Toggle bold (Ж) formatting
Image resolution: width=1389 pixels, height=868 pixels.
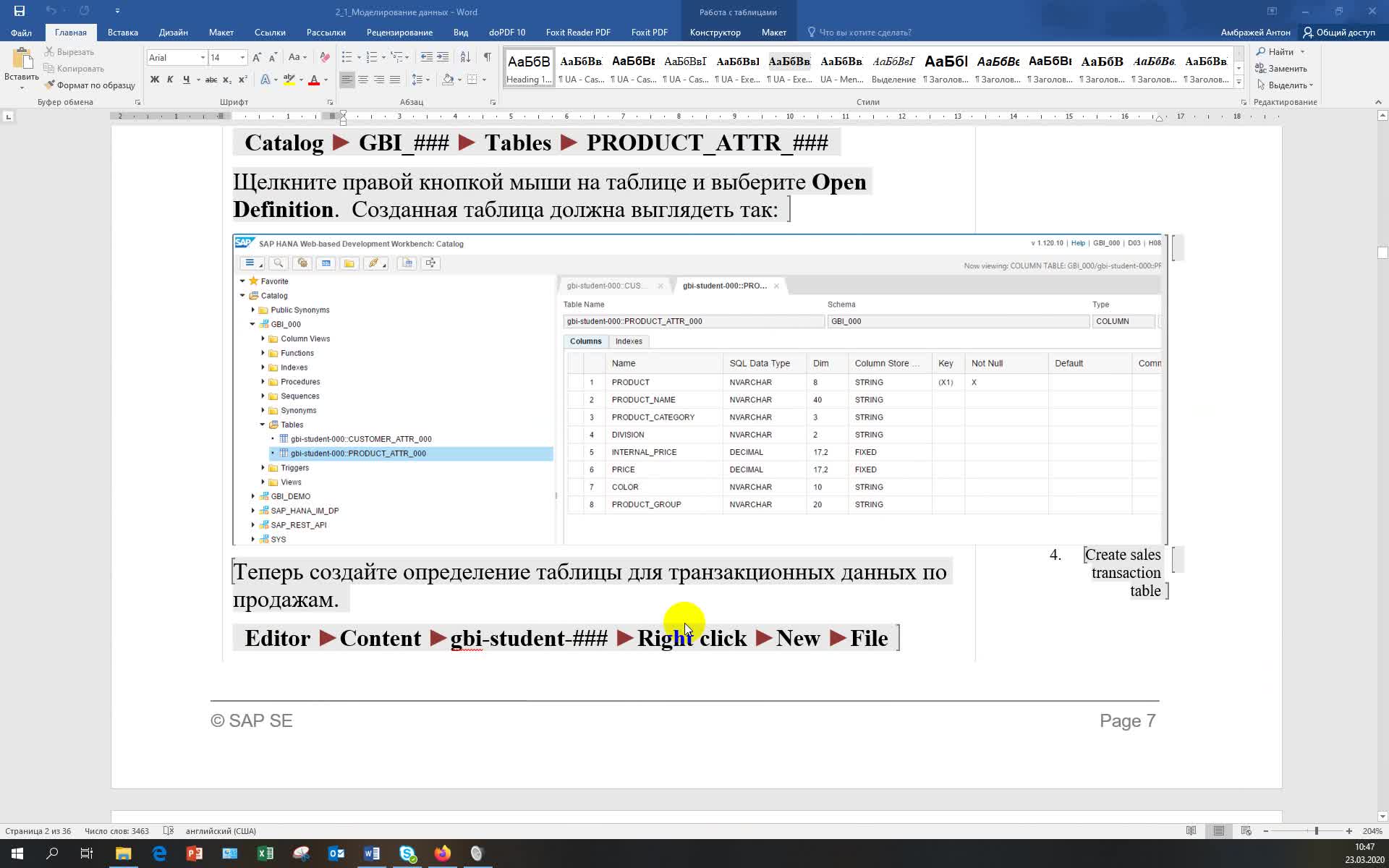(x=154, y=80)
